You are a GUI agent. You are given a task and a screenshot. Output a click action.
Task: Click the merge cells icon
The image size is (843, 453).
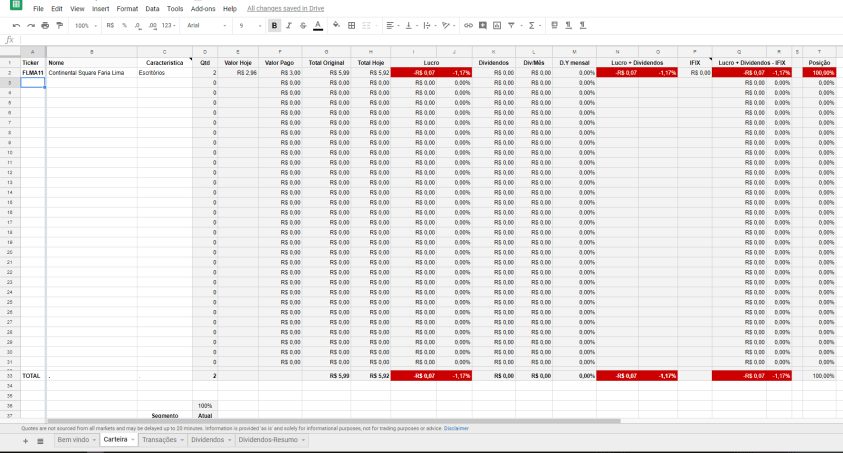point(367,25)
